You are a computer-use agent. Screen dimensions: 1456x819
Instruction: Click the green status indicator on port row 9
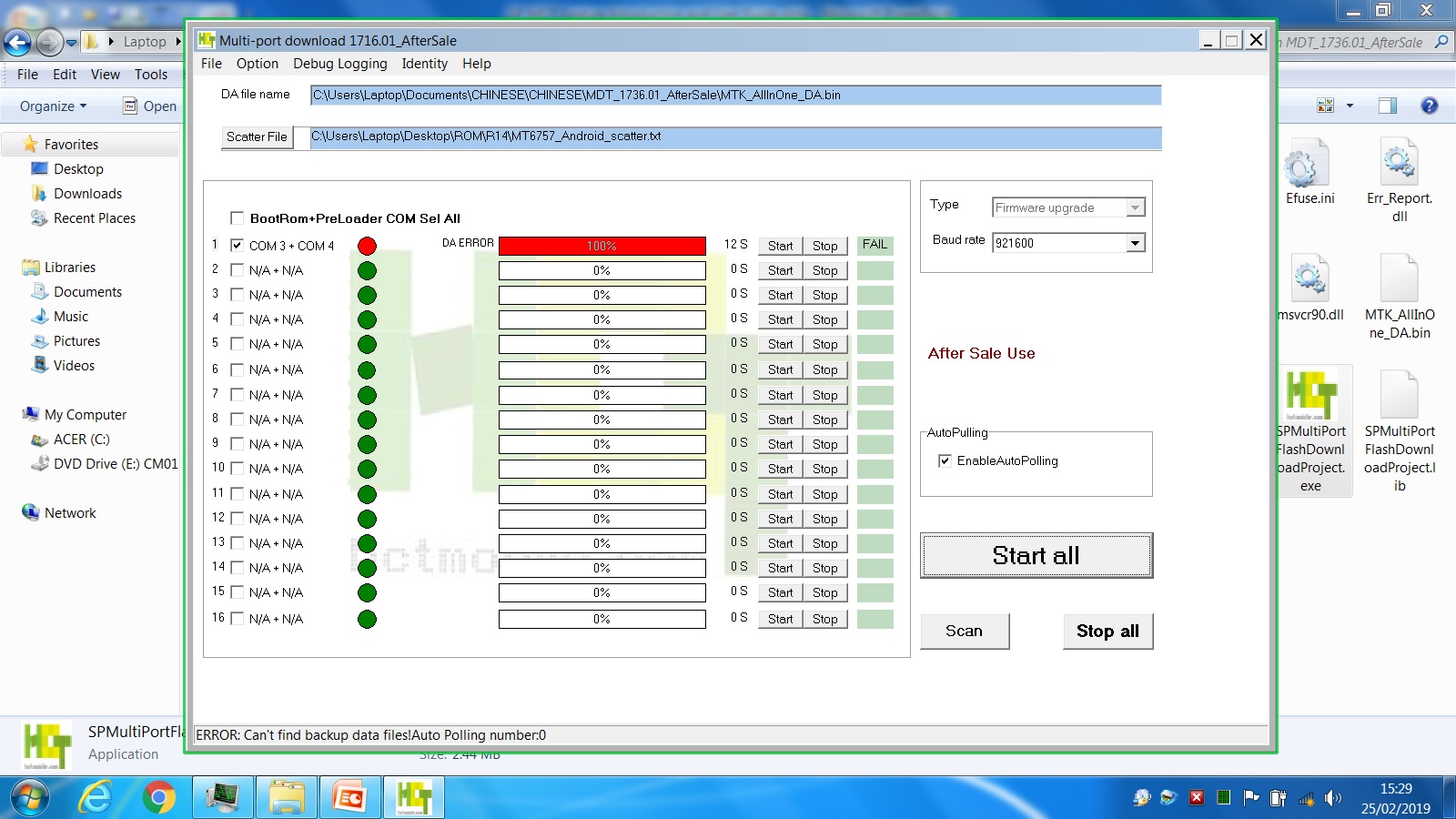coord(367,444)
